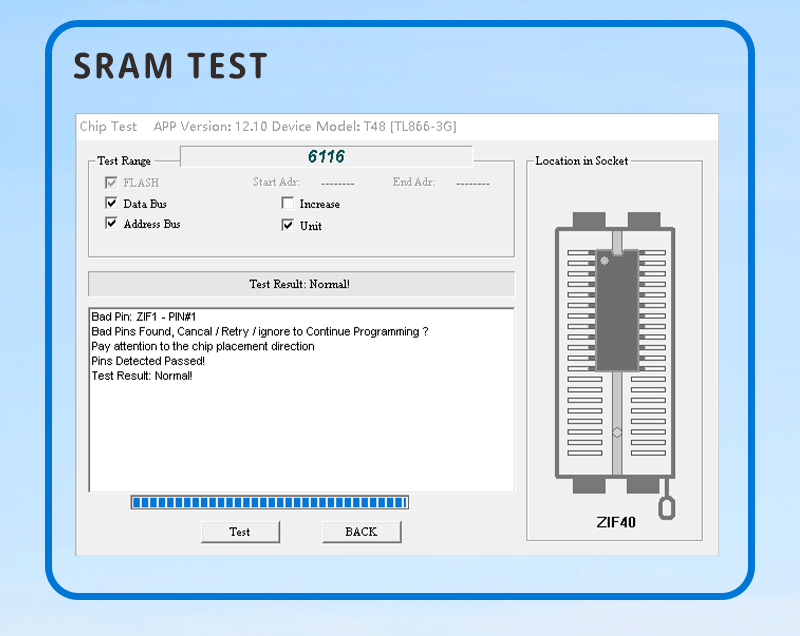Click the blue test progress bar
The image size is (800, 636).
269,502
